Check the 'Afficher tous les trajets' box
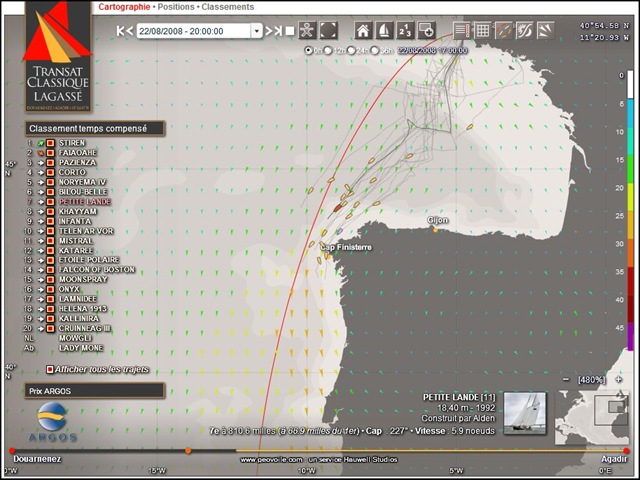This screenshot has width=640, height=480. [x=50, y=370]
